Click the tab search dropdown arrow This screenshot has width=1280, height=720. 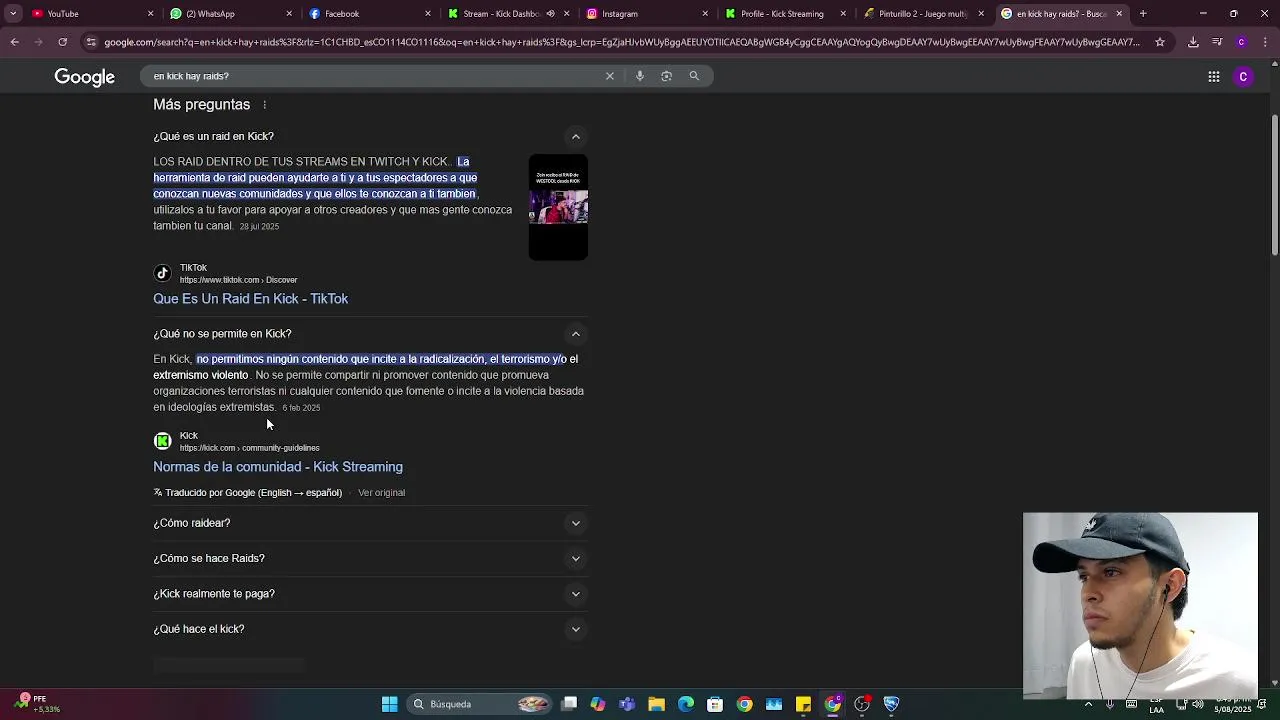(13, 14)
